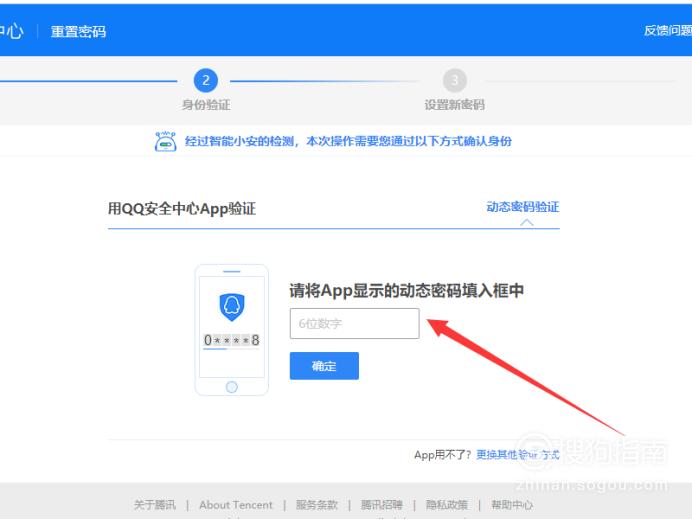Click the 确定 confirm button
Viewport: 692px width, 519px height.
tap(324, 366)
